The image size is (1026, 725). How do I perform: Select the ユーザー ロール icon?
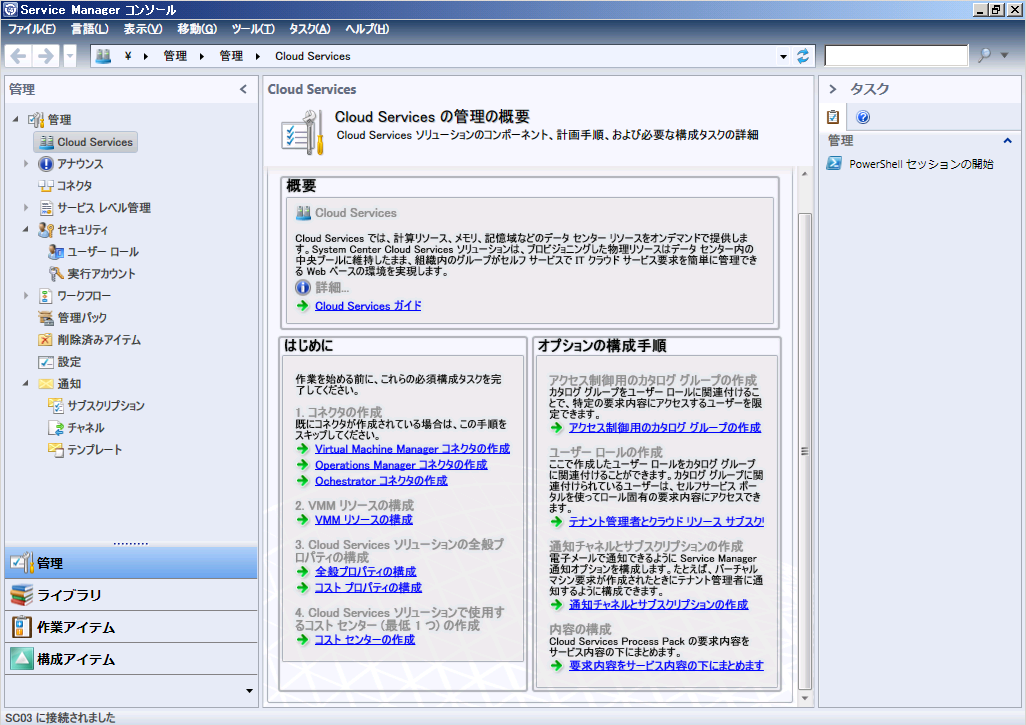[56, 252]
